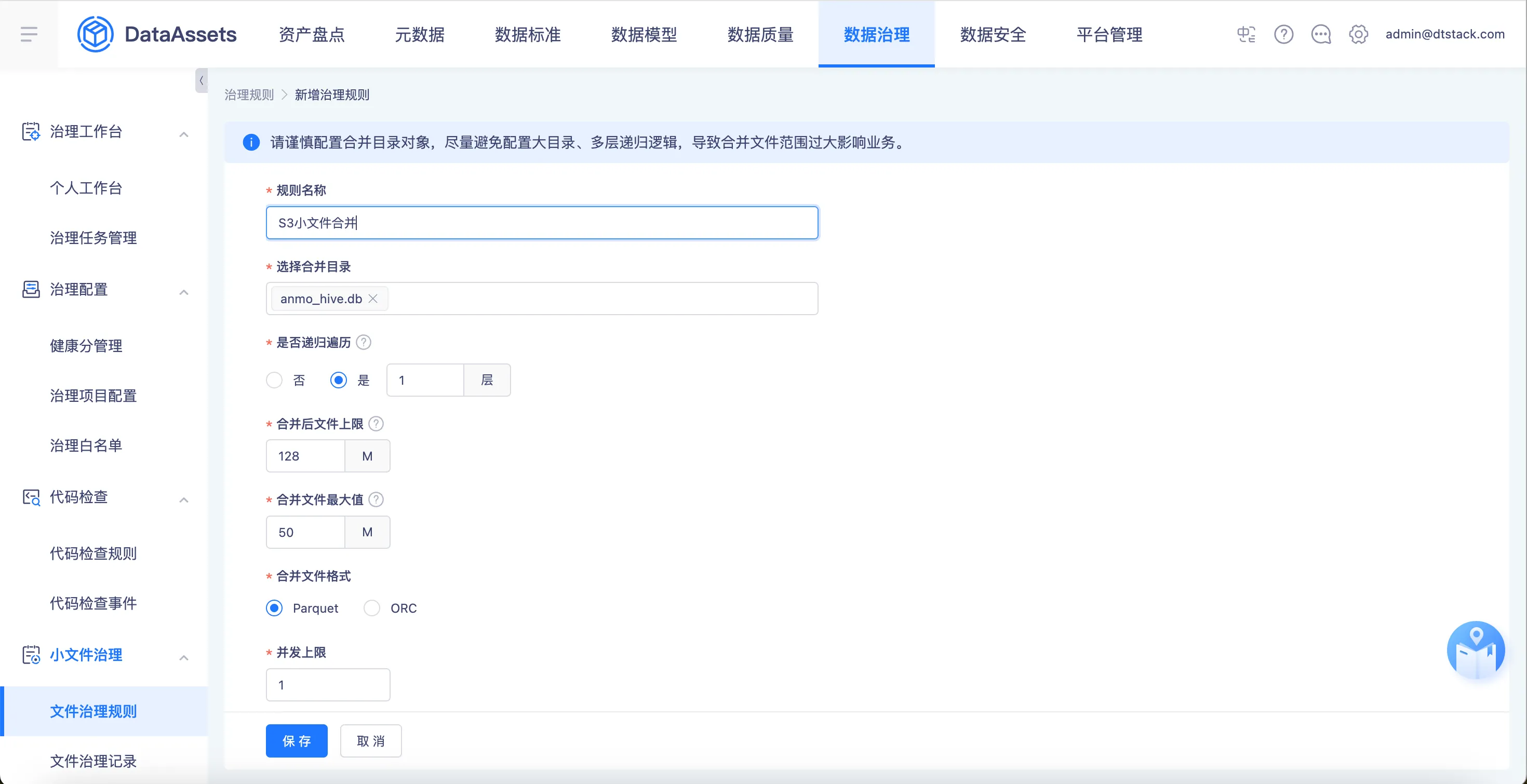Open the message chat bubble icon
The image size is (1527, 784).
point(1321,34)
